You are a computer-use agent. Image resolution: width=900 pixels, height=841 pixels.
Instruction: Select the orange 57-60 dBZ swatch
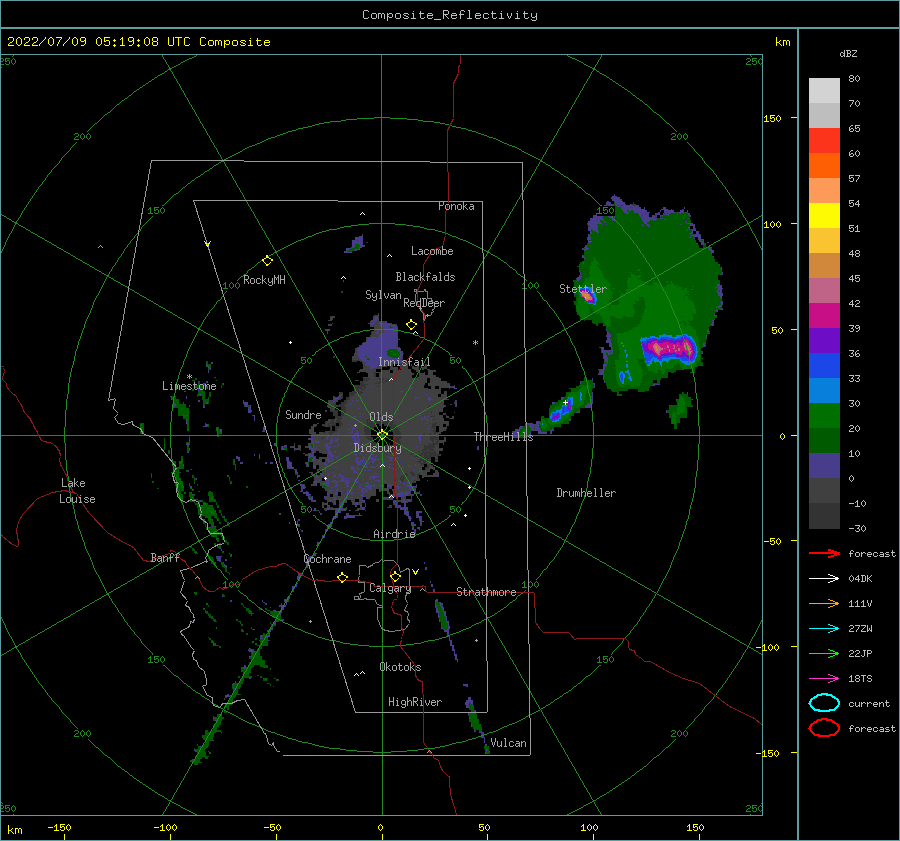(824, 166)
